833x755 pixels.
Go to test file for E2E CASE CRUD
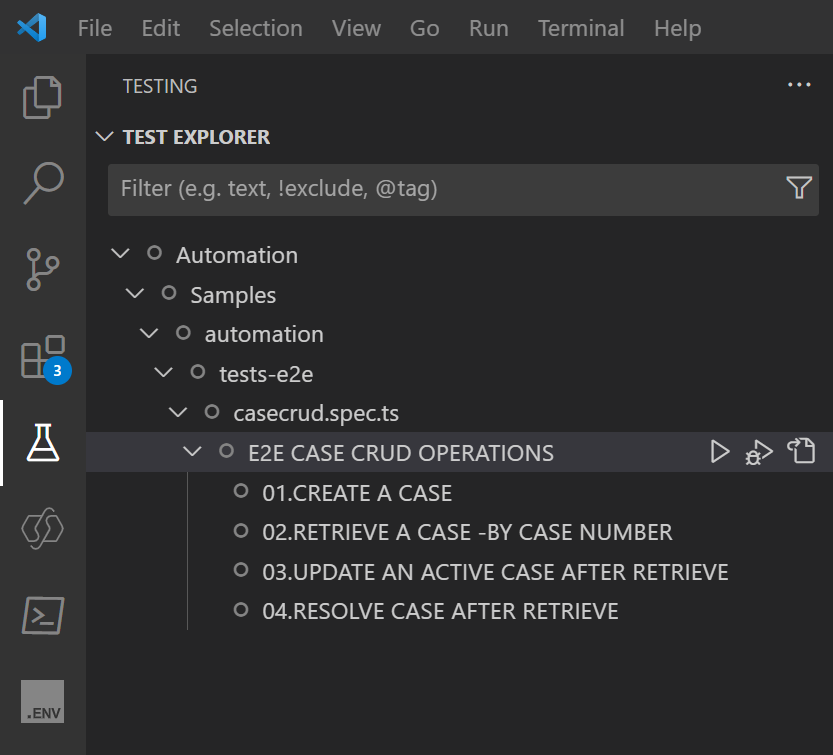pyautogui.click(x=802, y=451)
